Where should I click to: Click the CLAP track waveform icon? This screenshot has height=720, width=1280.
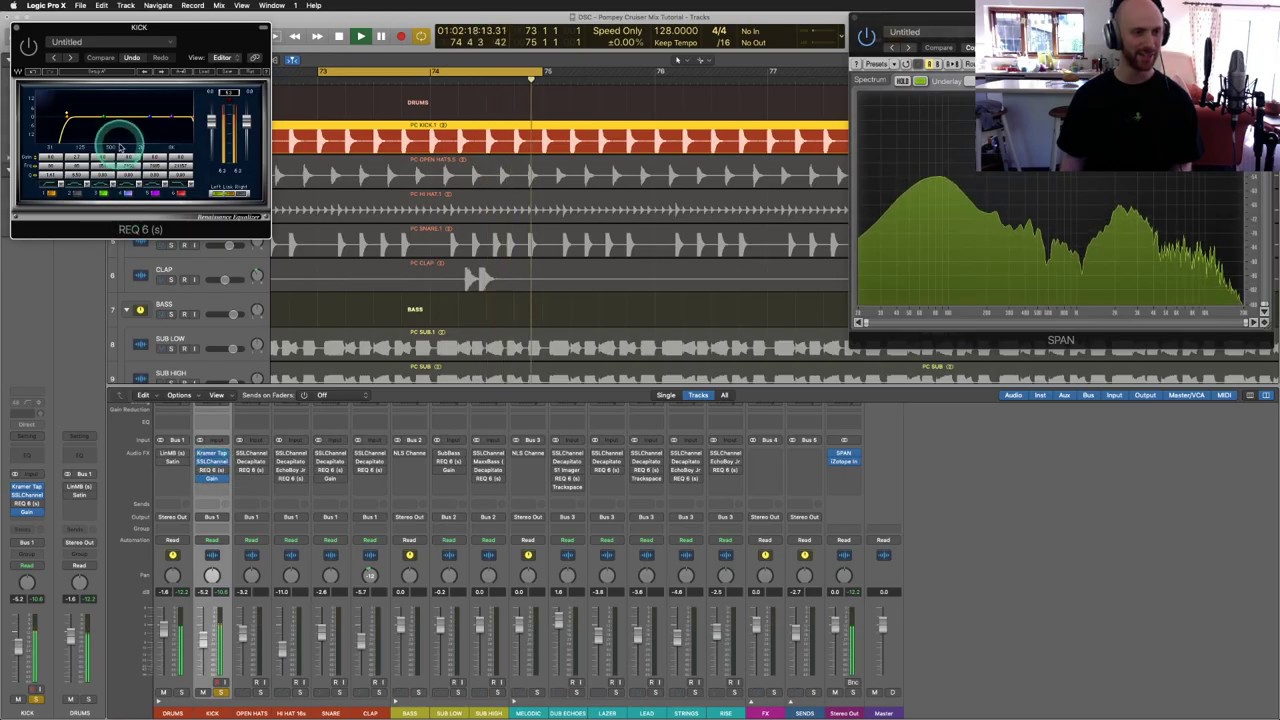(x=140, y=275)
